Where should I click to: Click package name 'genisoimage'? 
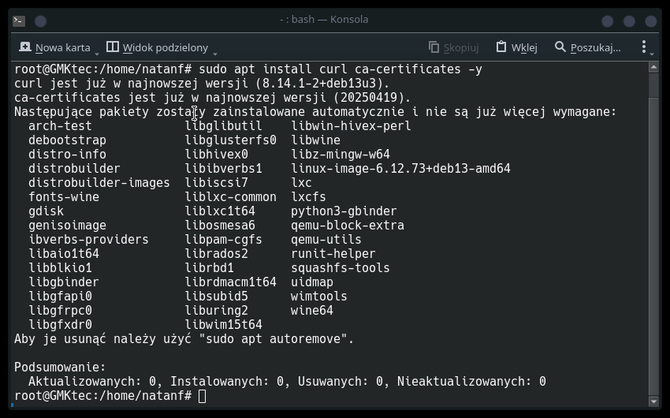coord(67,225)
